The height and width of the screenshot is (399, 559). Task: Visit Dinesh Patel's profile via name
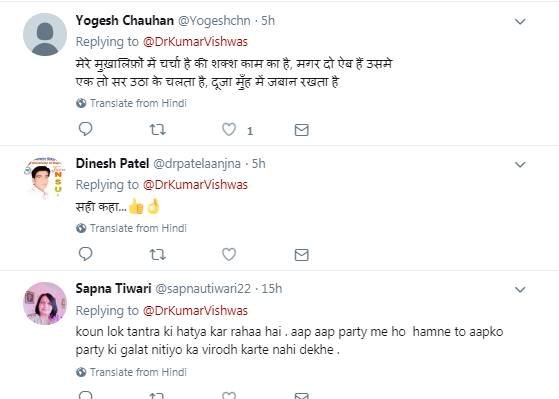(x=112, y=163)
